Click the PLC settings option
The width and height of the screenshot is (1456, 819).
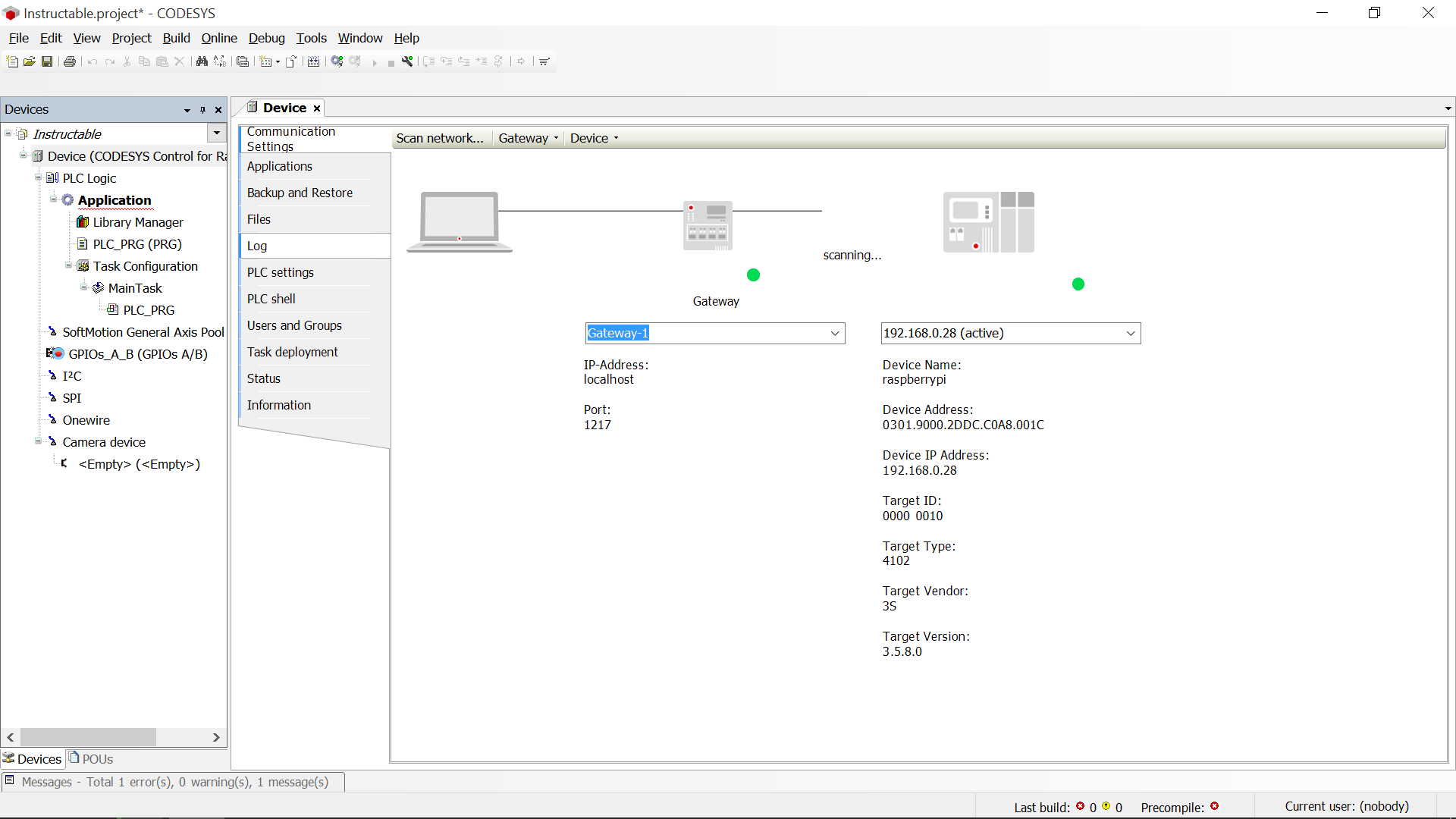[x=280, y=272]
